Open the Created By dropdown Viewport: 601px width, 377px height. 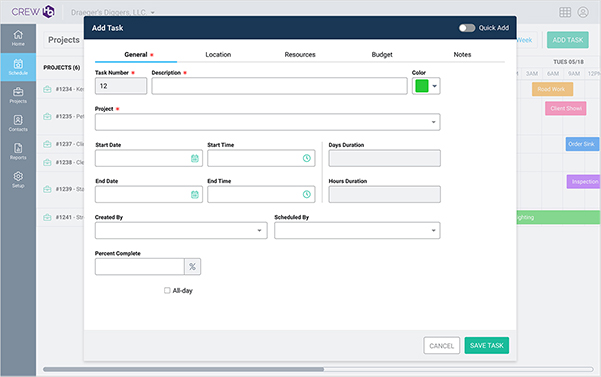(x=181, y=231)
